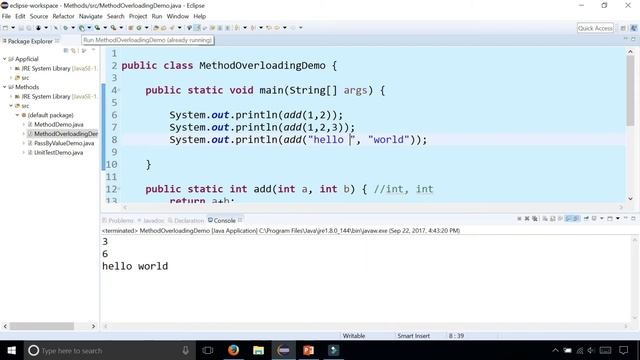Screen dimensions: 640x360
Task: Click the Eclipse icon in taskbar
Action: coord(283,350)
